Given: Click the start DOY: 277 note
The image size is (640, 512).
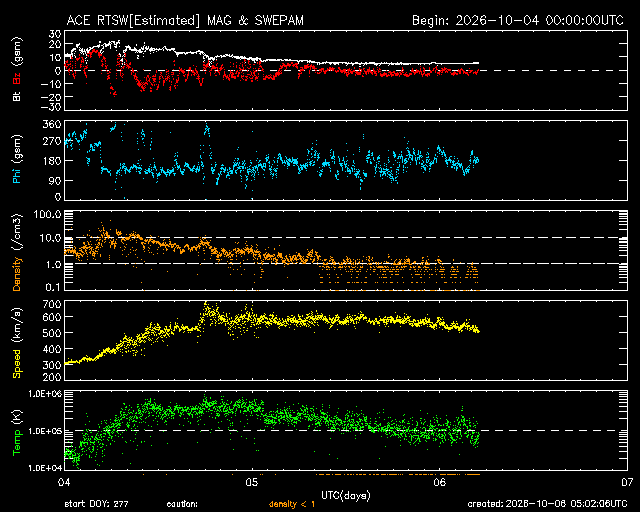Looking at the screenshot, I should [x=96, y=504].
